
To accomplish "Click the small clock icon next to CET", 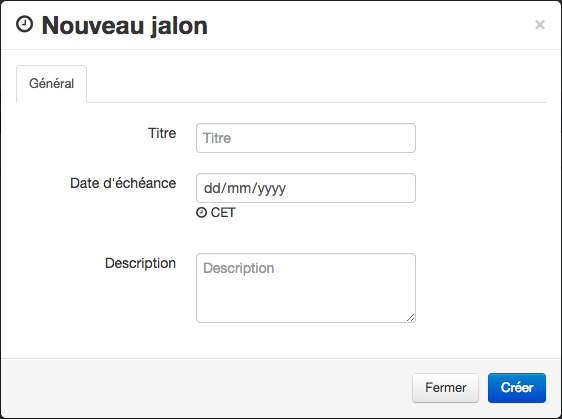I will point(201,213).
